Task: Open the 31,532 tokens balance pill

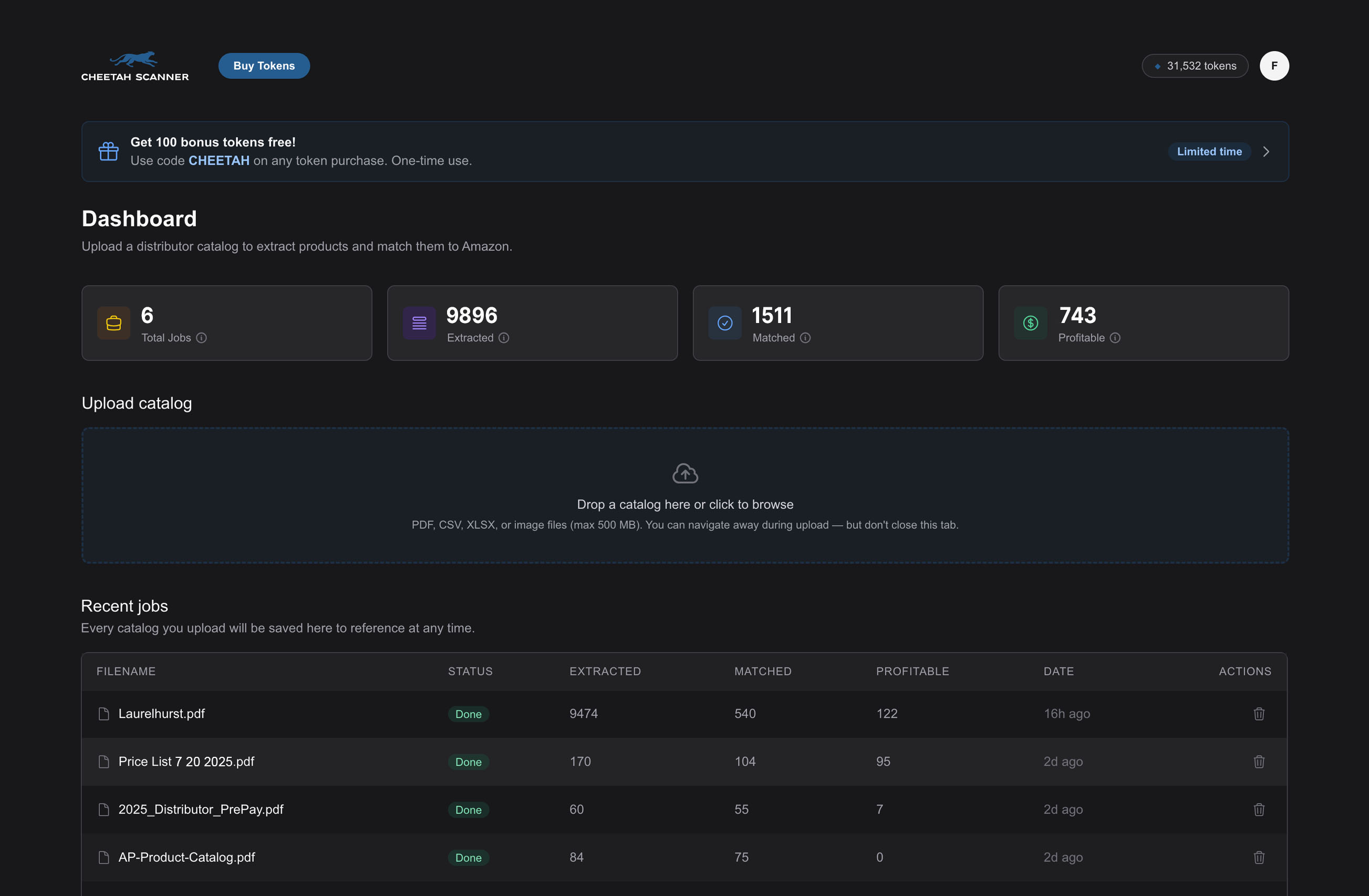Action: pos(1195,66)
